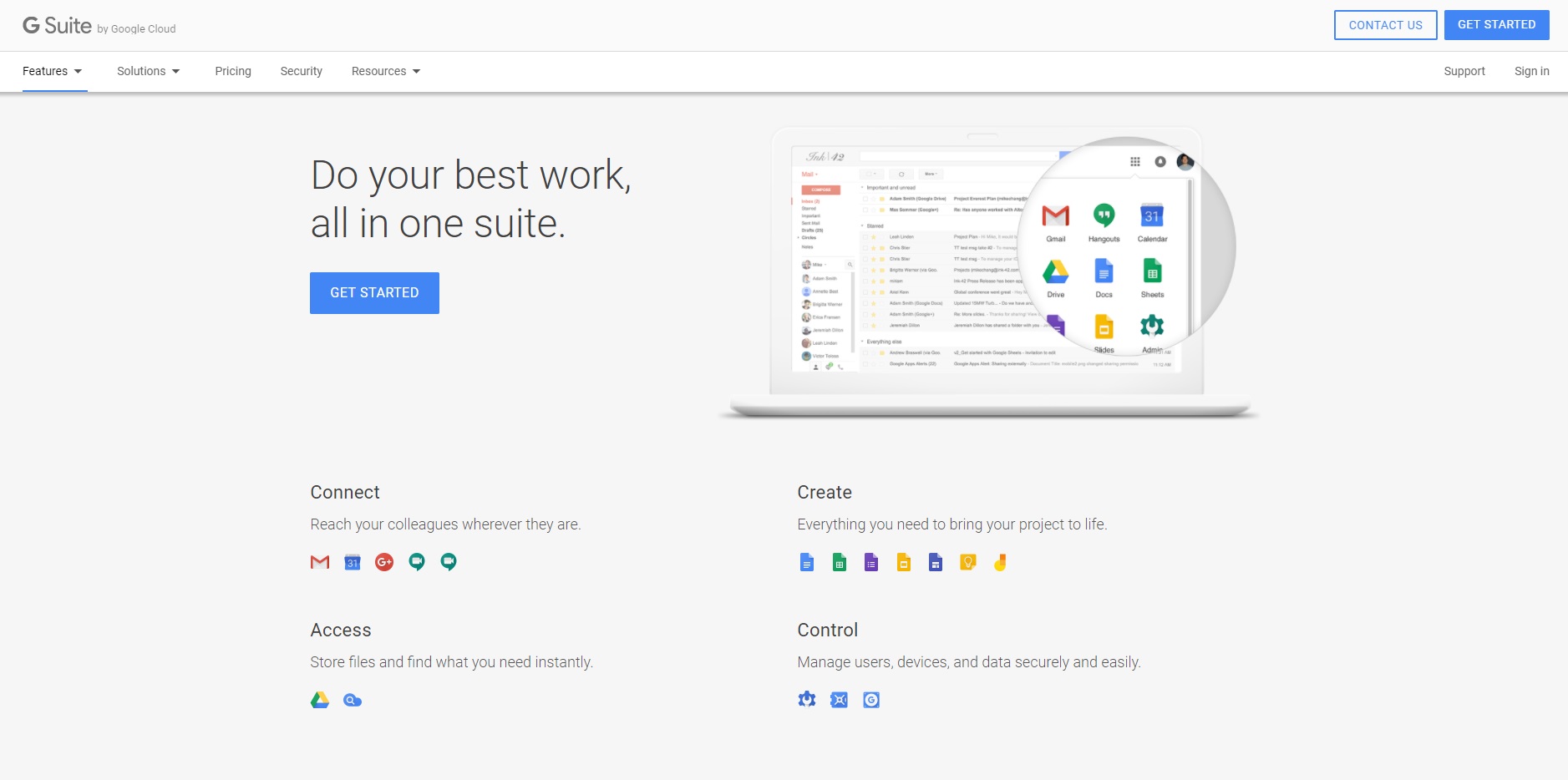Open the Security page
1568x780 pixels.
click(302, 71)
